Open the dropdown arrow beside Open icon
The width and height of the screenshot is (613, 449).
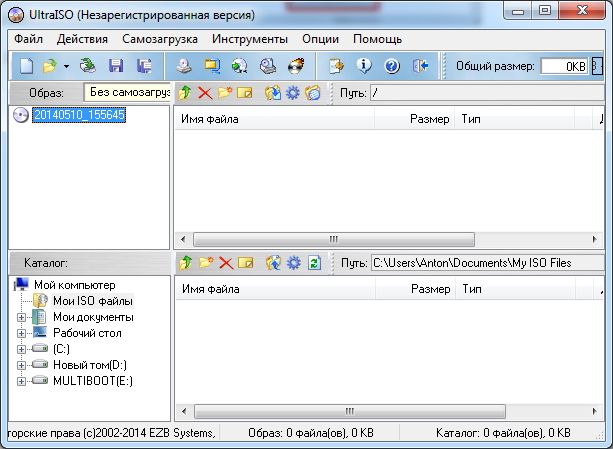[x=66, y=67]
